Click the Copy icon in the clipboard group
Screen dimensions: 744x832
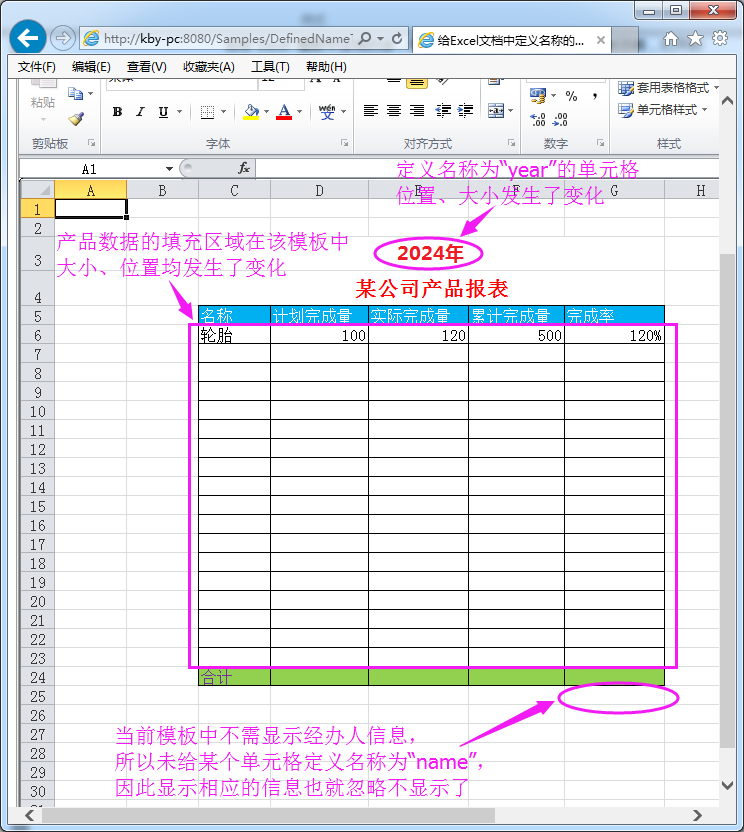point(75,94)
